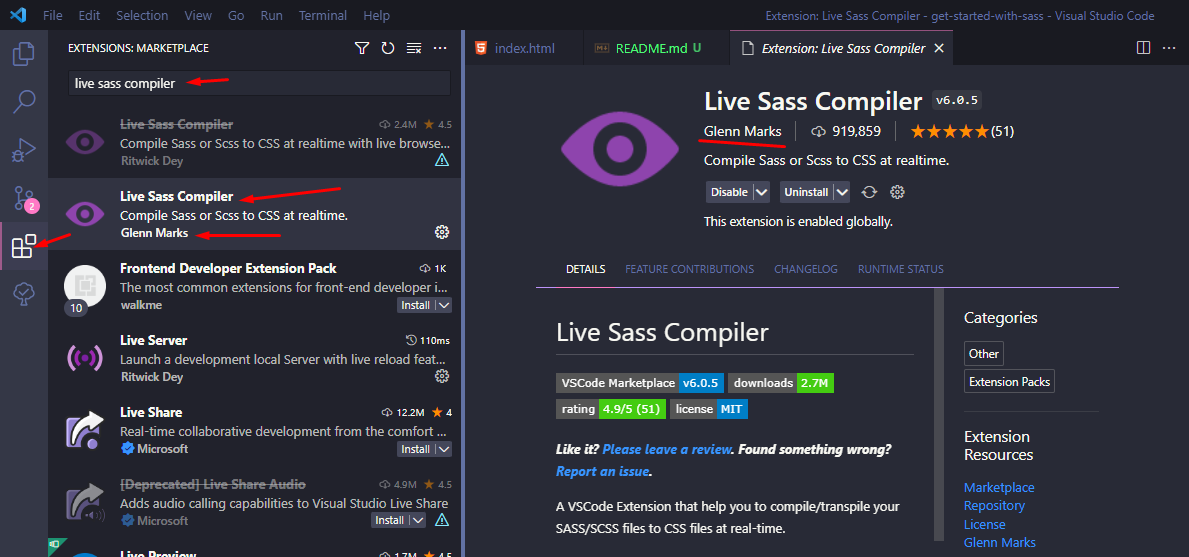Expand Install dropdown for Frontend Developer Extension Pack
1189x557 pixels.
[x=444, y=305]
